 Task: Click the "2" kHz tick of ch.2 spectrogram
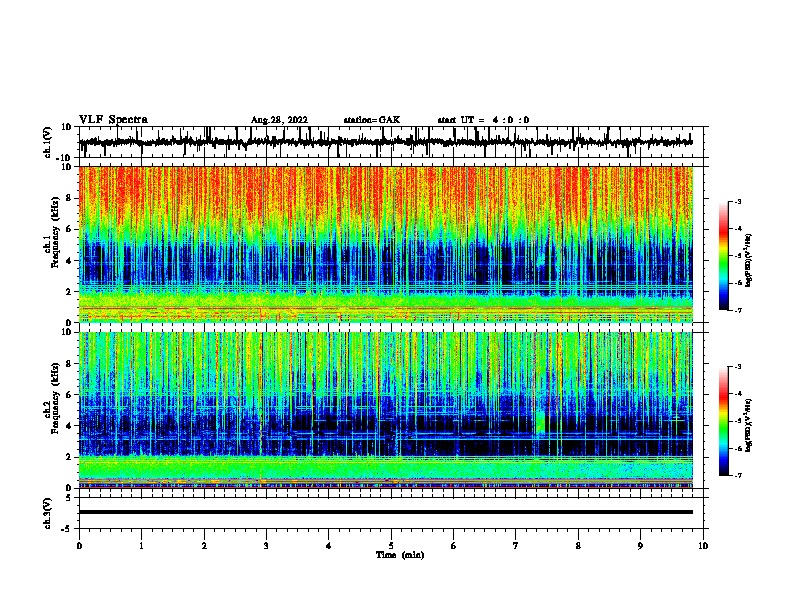coord(70,457)
